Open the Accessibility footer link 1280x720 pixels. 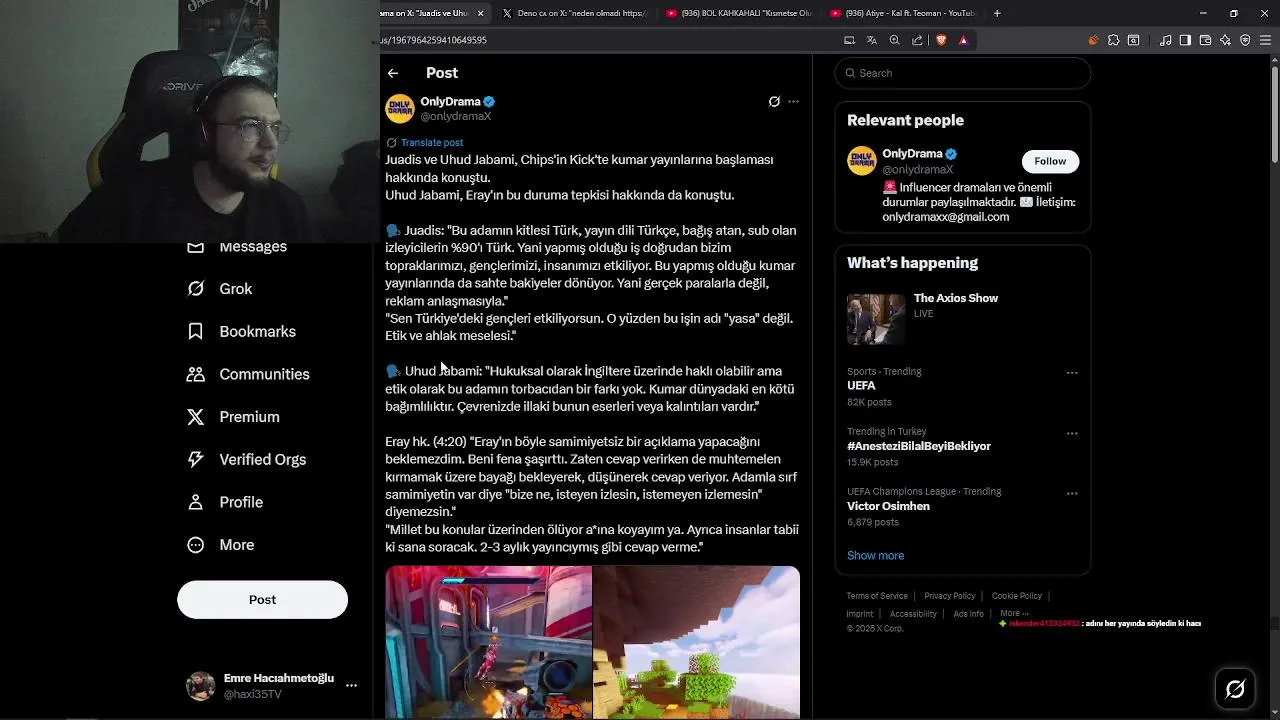point(913,614)
